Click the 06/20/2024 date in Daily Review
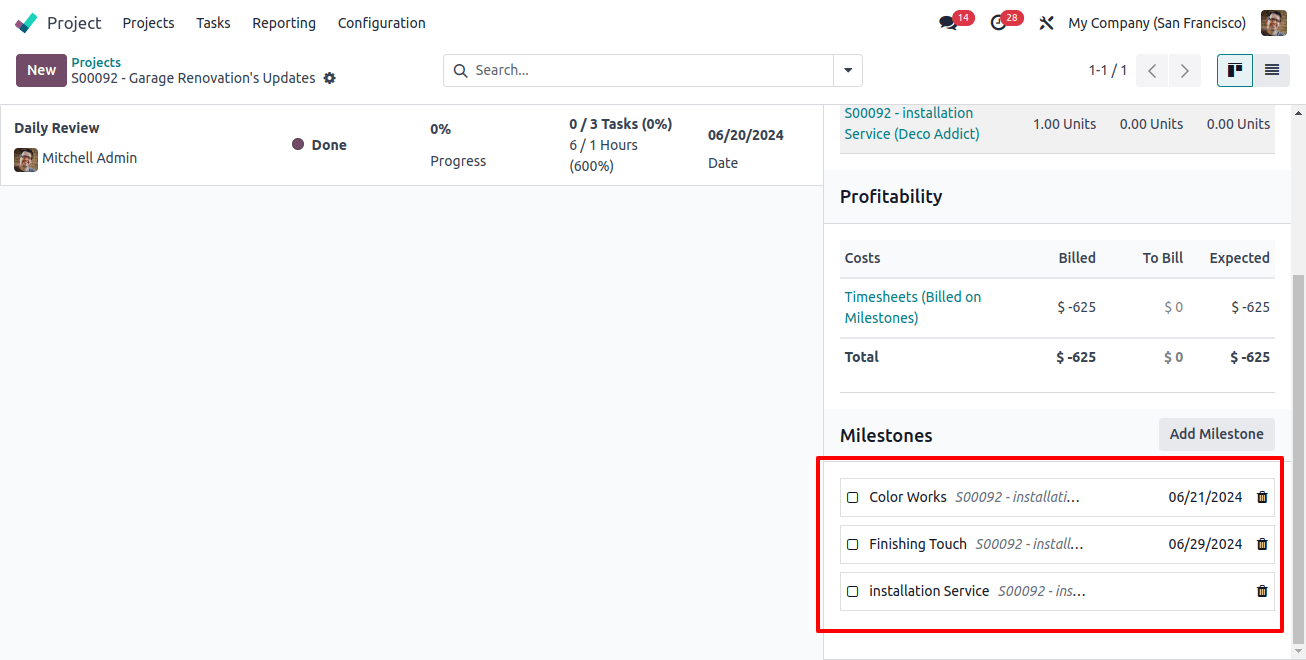 (746, 135)
